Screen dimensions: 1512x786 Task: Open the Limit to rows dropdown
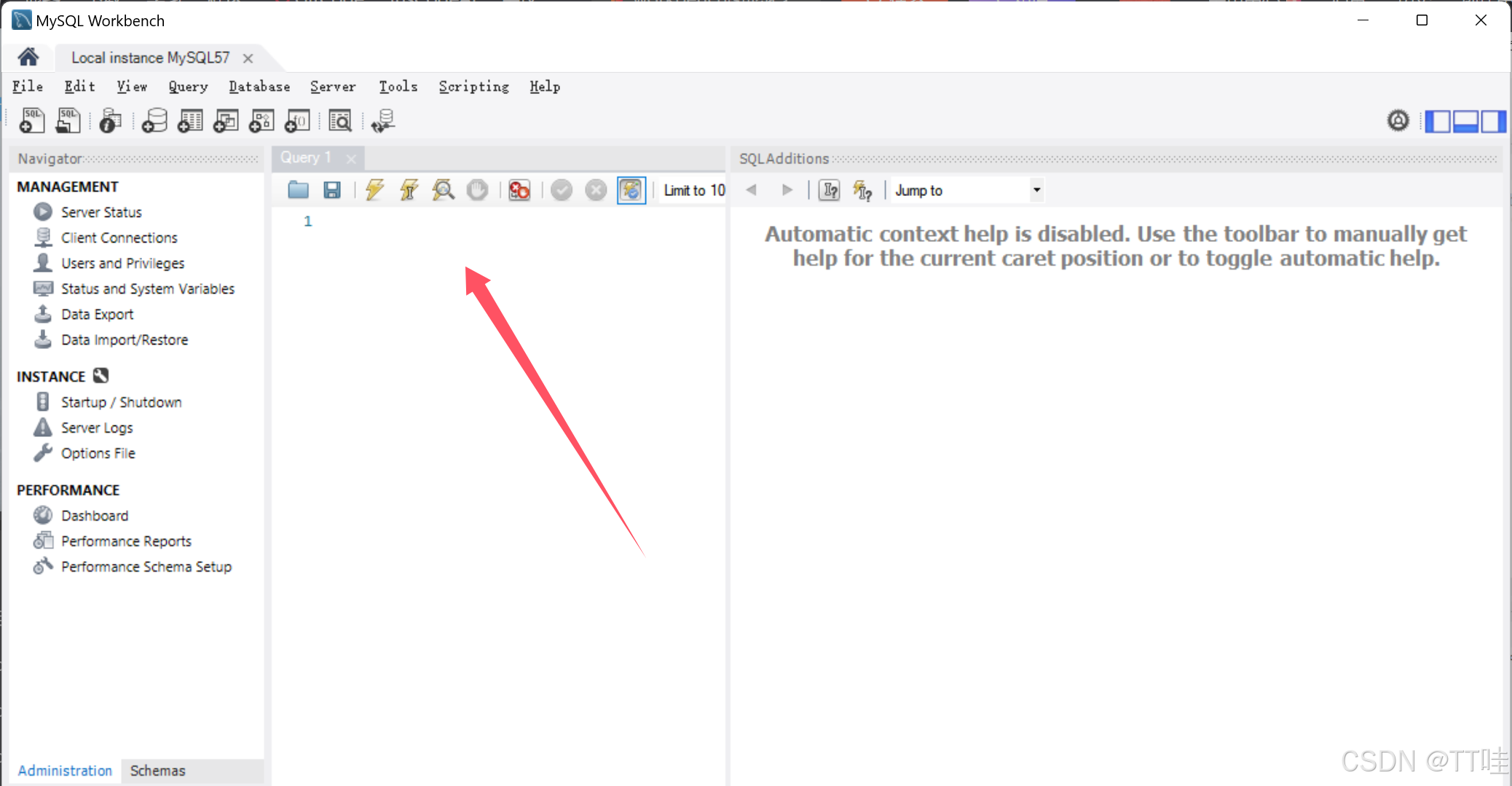[693, 190]
